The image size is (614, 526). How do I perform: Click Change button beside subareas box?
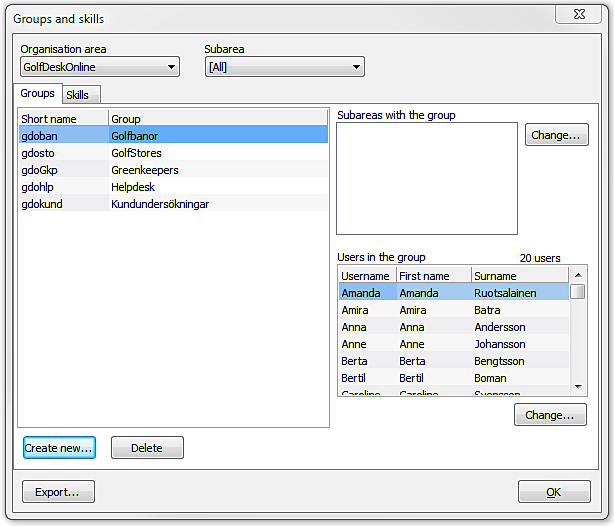556,135
